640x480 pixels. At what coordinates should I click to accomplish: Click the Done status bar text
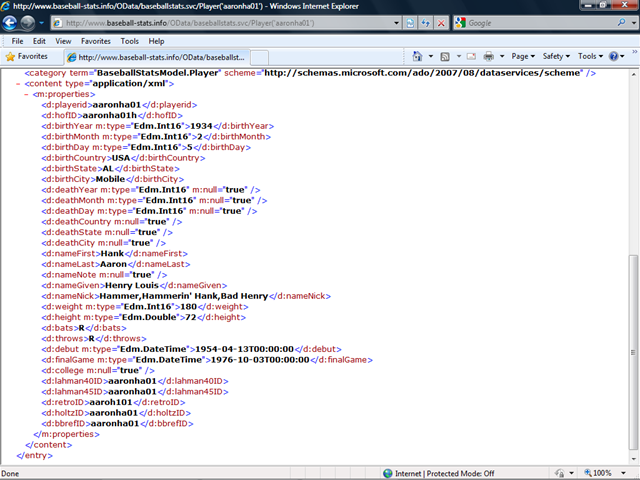(x=10, y=473)
